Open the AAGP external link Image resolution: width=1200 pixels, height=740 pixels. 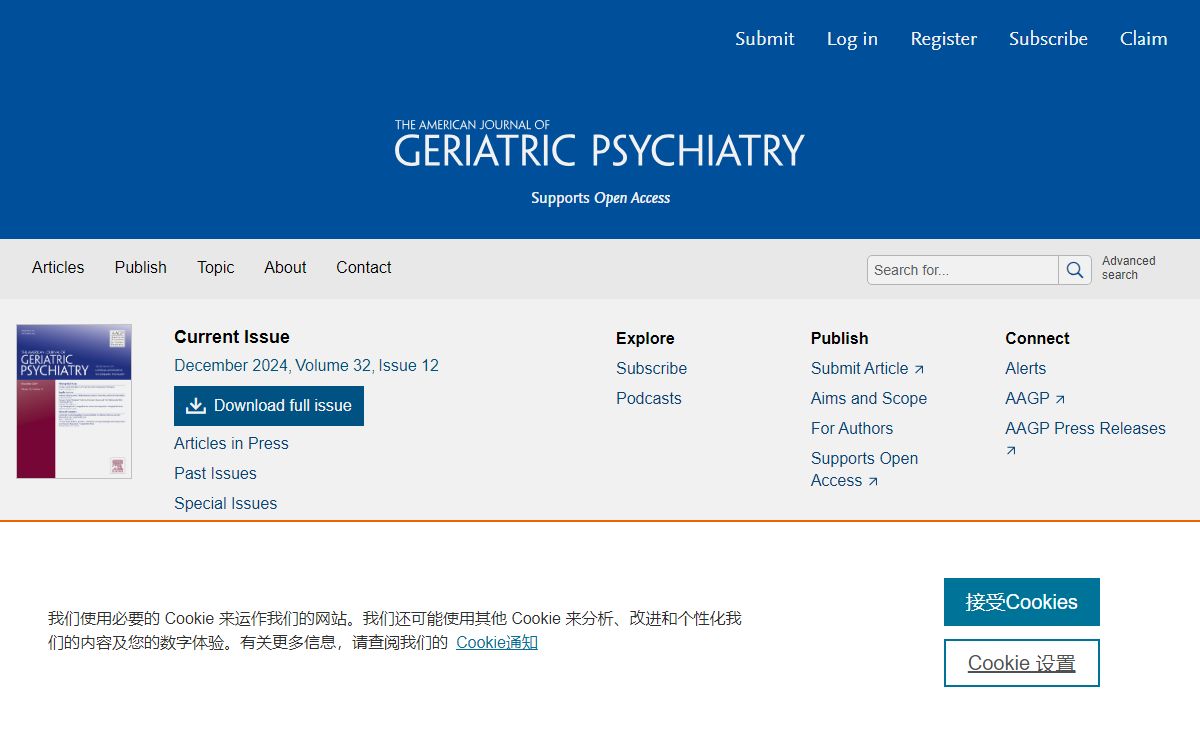click(x=1035, y=398)
